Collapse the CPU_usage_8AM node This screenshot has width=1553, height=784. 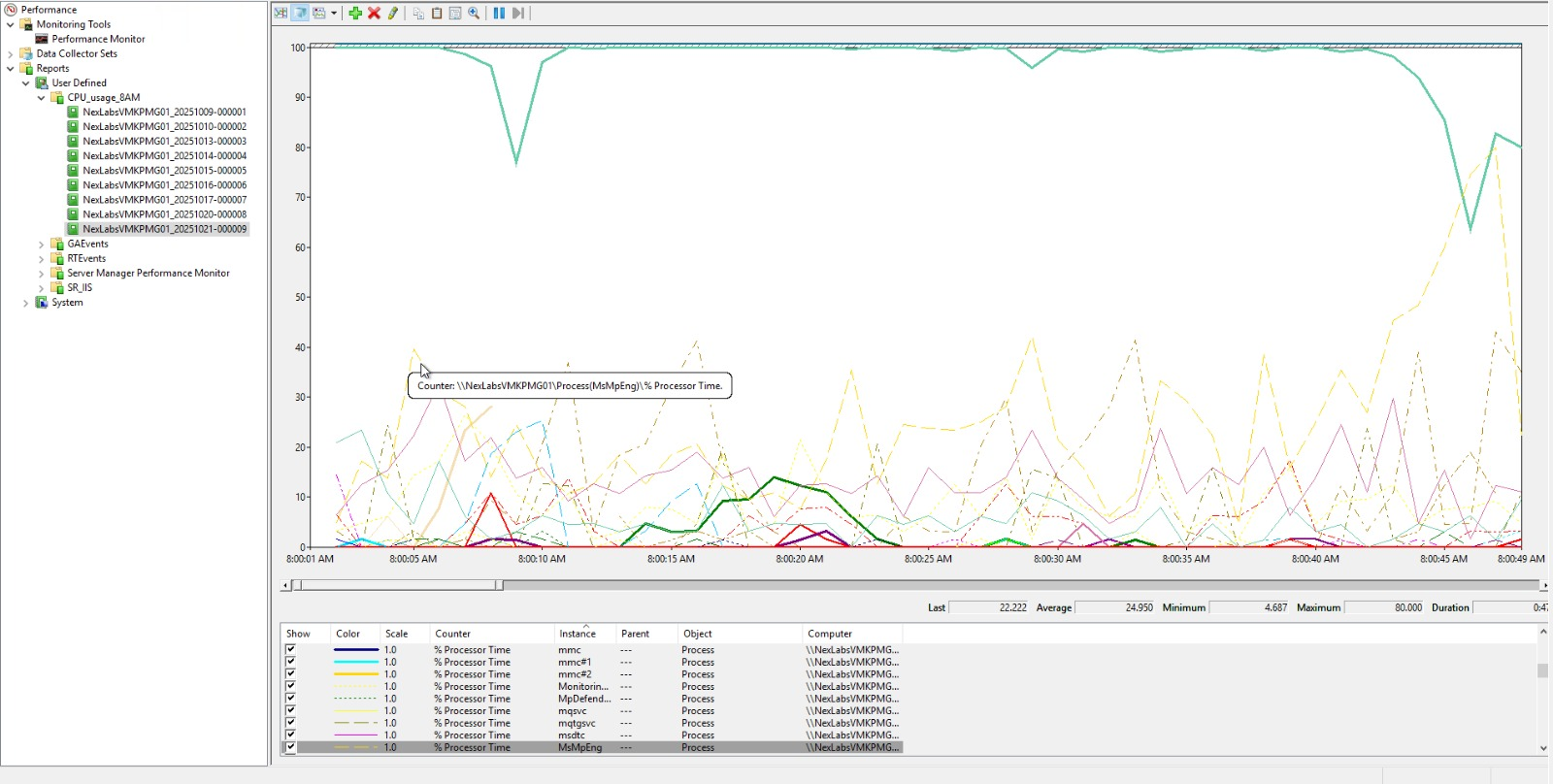42,97
